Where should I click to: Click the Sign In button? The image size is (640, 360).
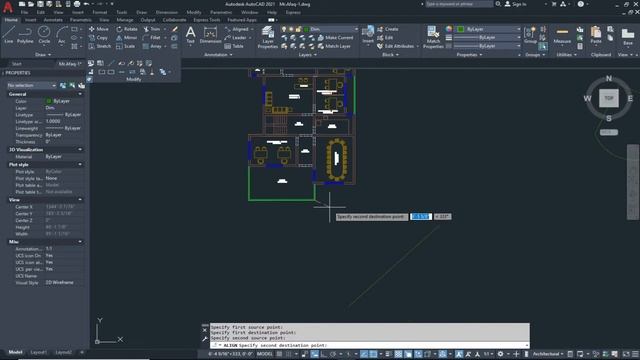pos(516,4)
